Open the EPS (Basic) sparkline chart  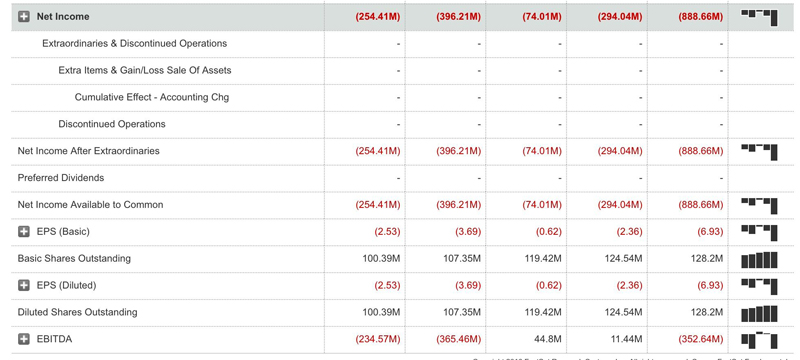pyautogui.click(x=760, y=233)
